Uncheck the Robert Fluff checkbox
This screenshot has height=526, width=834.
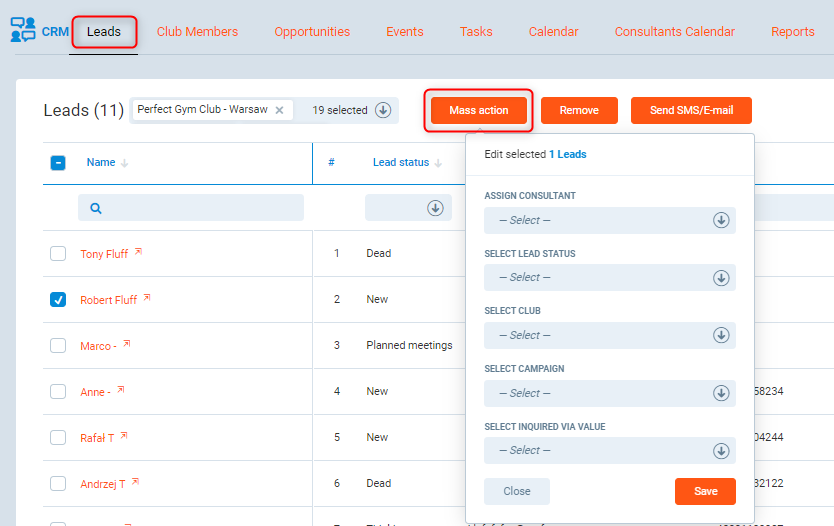(x=58, y=299)
